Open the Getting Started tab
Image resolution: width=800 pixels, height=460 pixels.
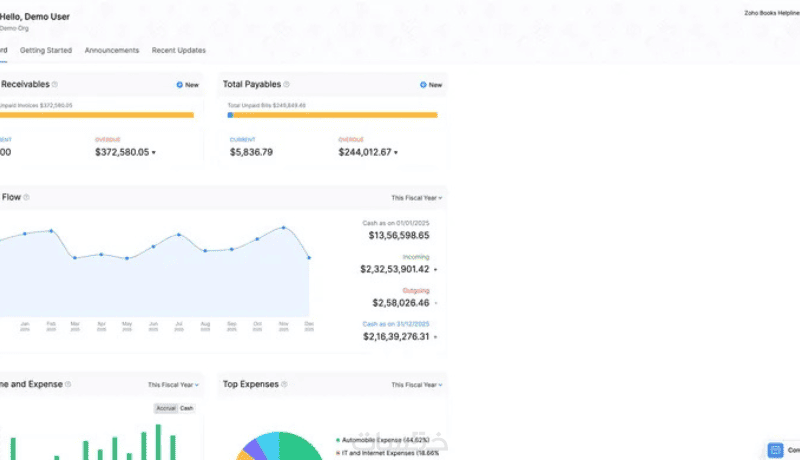coord(46,50)
